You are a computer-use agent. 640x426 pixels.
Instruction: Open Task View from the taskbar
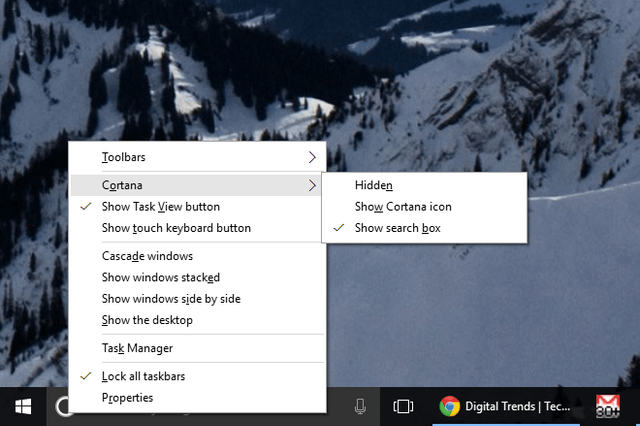[403, 406]
